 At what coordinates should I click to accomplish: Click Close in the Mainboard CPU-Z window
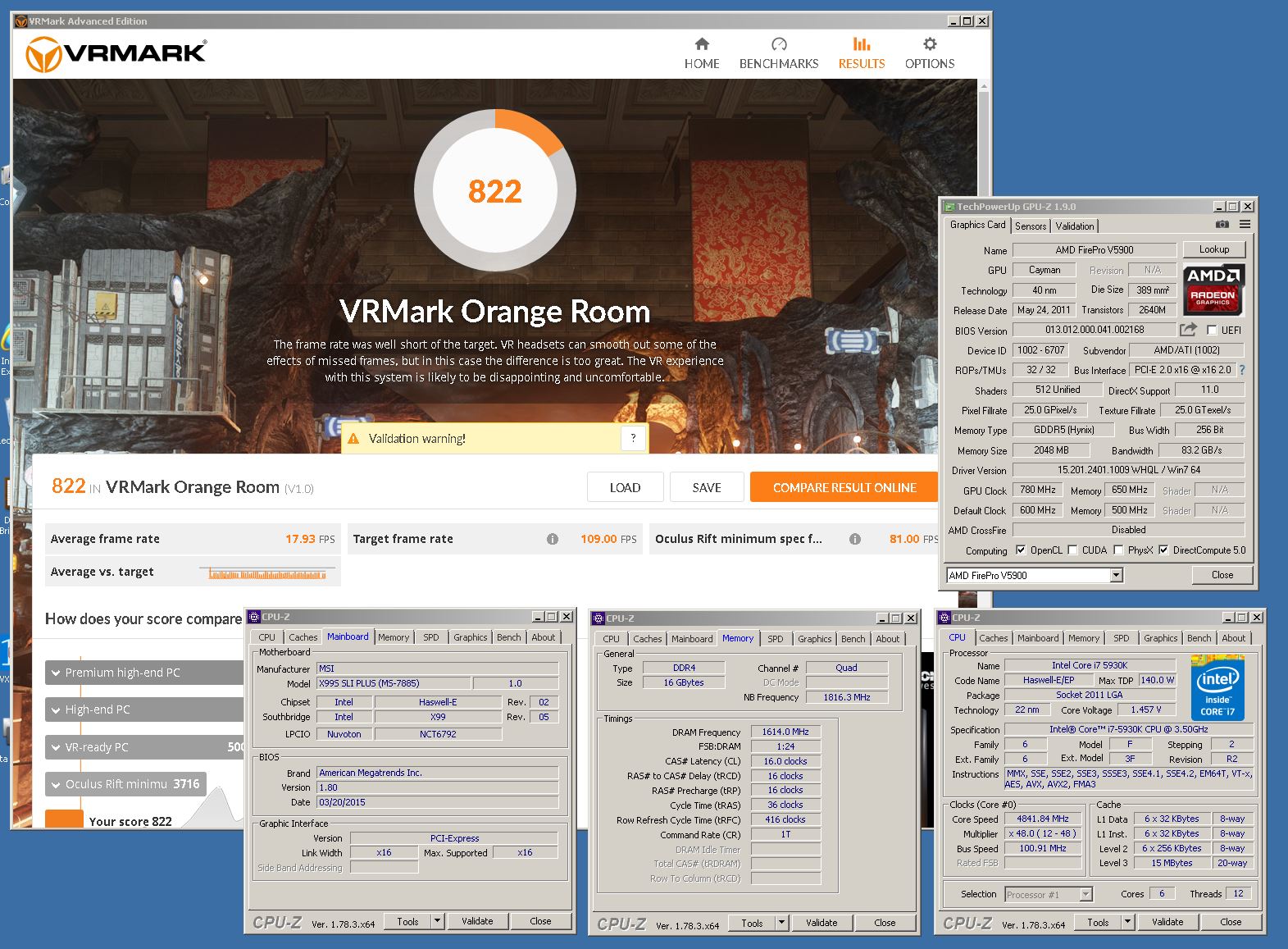point(540,921)
